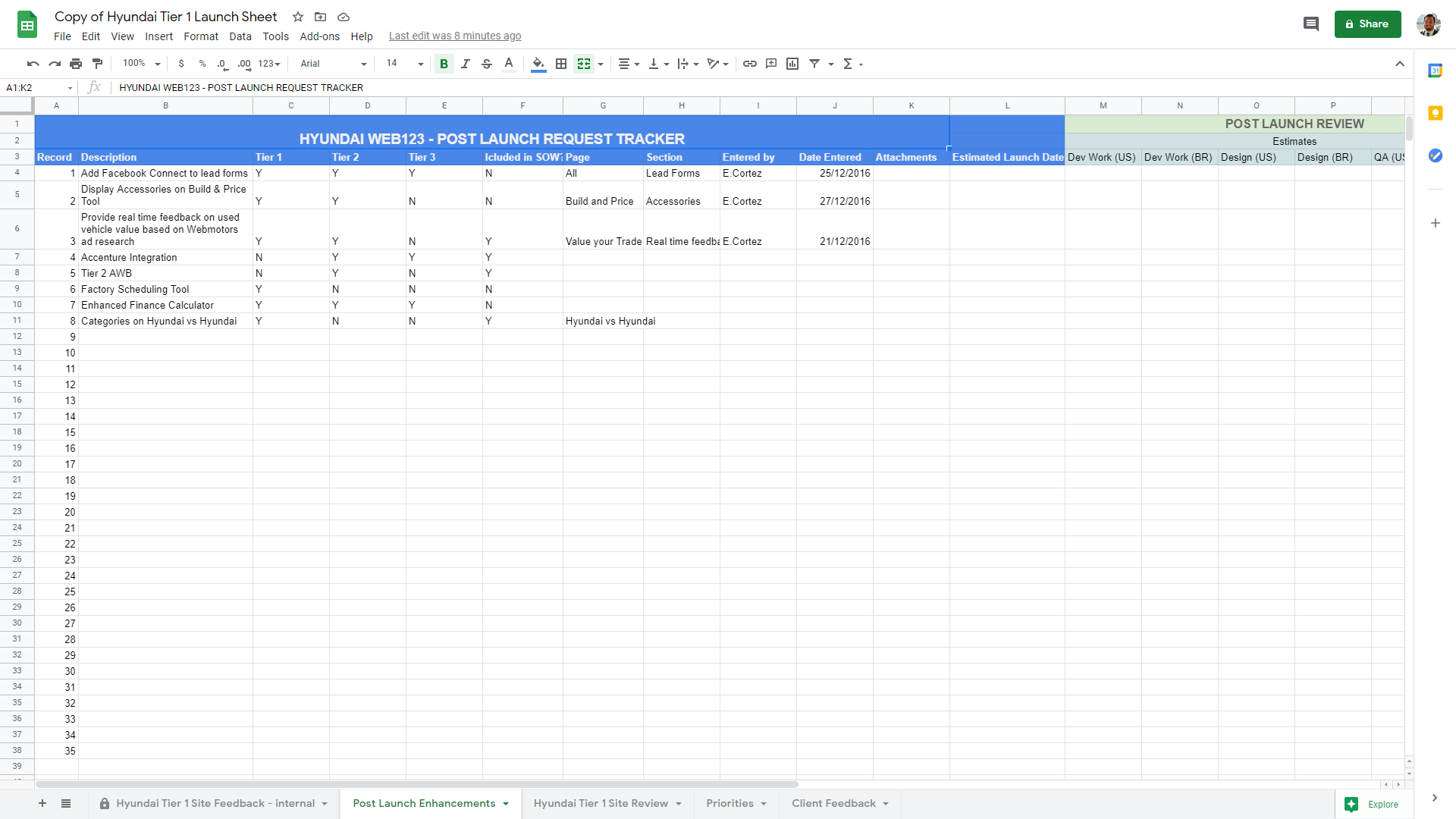Get add-ons plus icon in side panel
The height and width of the screenshot is (819, 1456).
coord(1435,223)
